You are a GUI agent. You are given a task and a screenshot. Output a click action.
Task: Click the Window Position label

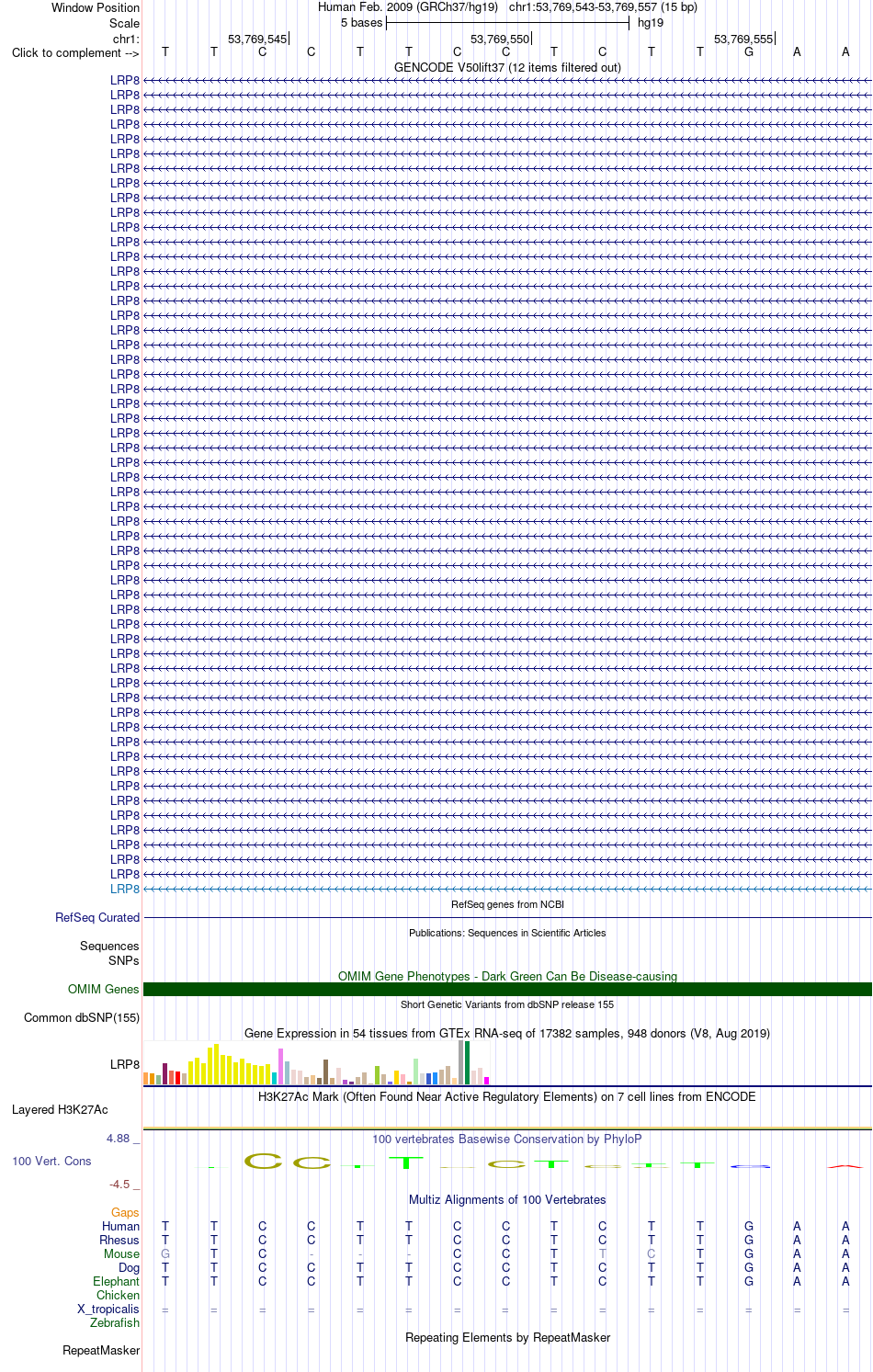coord(96,7)
